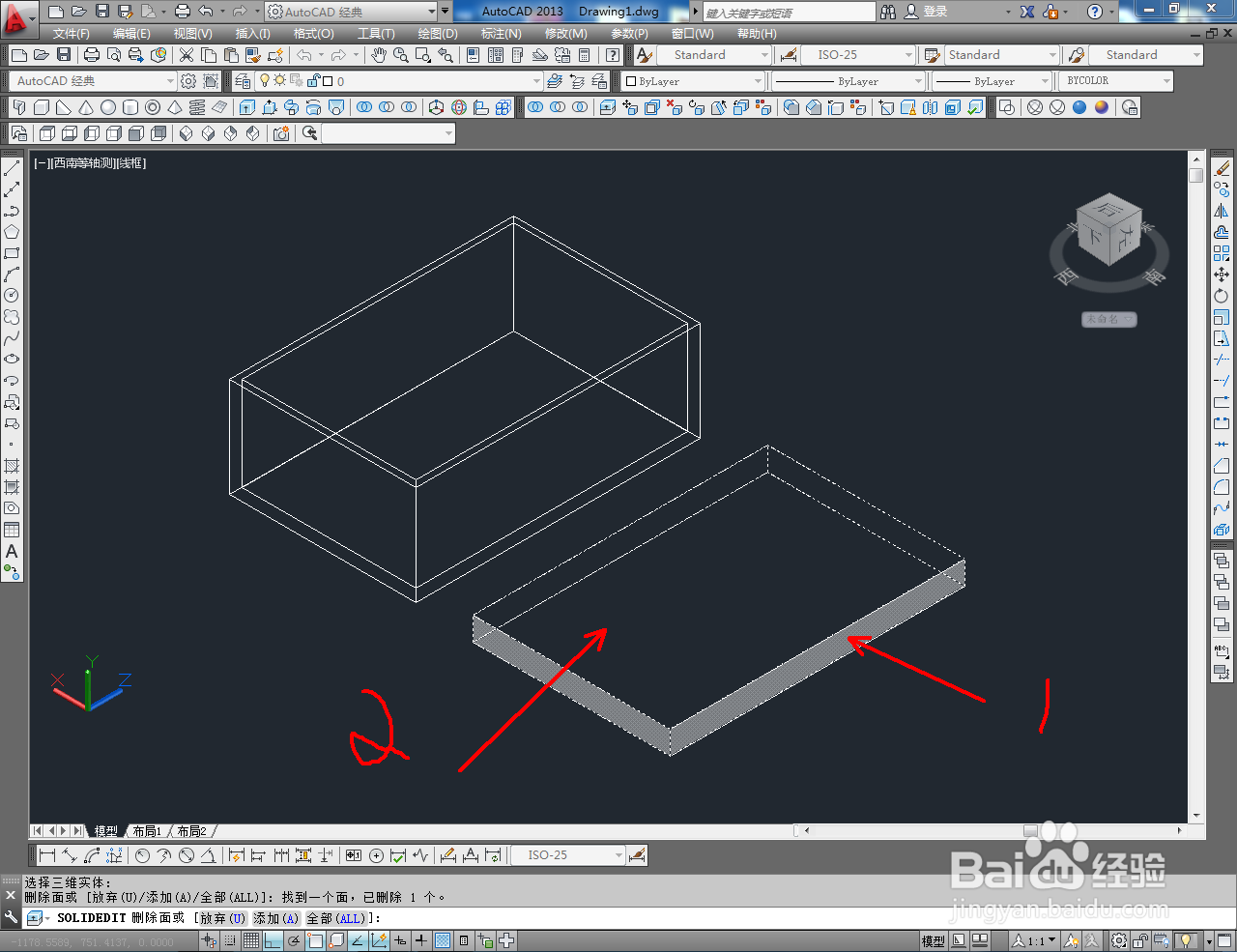
Task: Click the Plot printer icon
Action: tap(92, 55)
